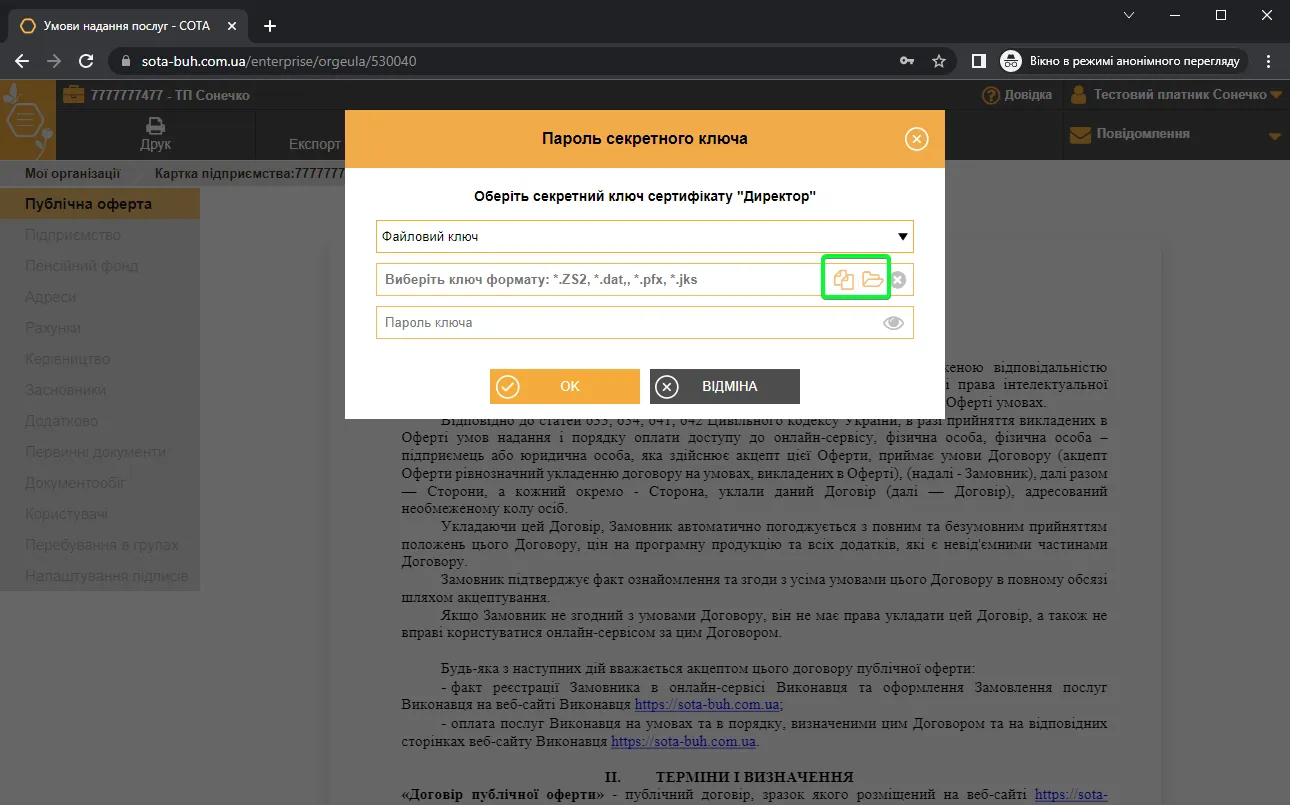
Task: Open the 'Файловий ключ' key type dropdown
Action: click(x=645, y=237)
